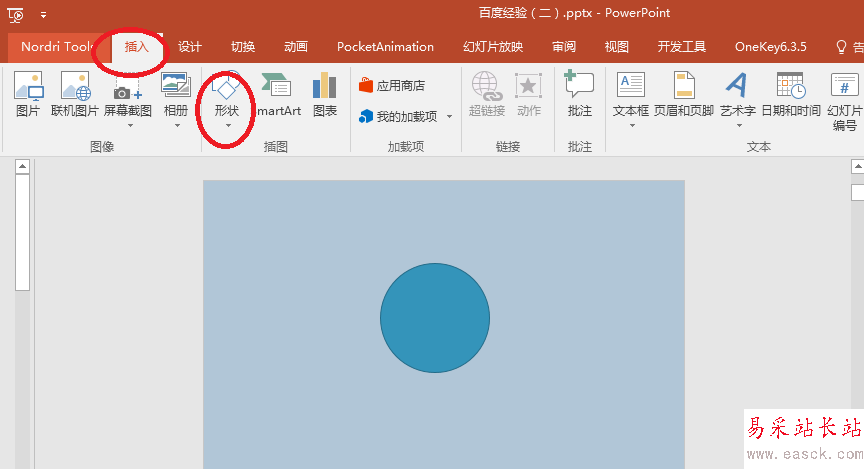Expand the WordArt (艺术字) dropdown arrow

(739, 126)
